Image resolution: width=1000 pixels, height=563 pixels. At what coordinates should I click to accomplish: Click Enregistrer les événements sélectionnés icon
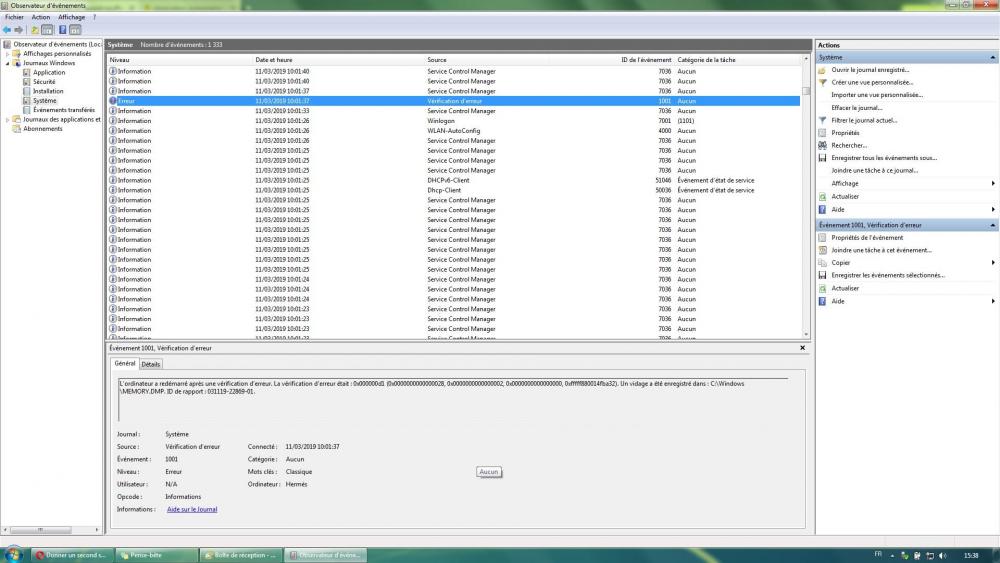point(823,275)
